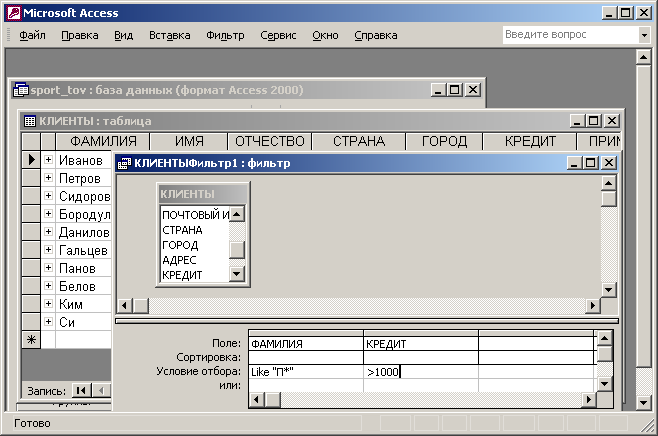Open the Правка menu
Viewport: 658px width, 436px height.
tap(80, 35)
